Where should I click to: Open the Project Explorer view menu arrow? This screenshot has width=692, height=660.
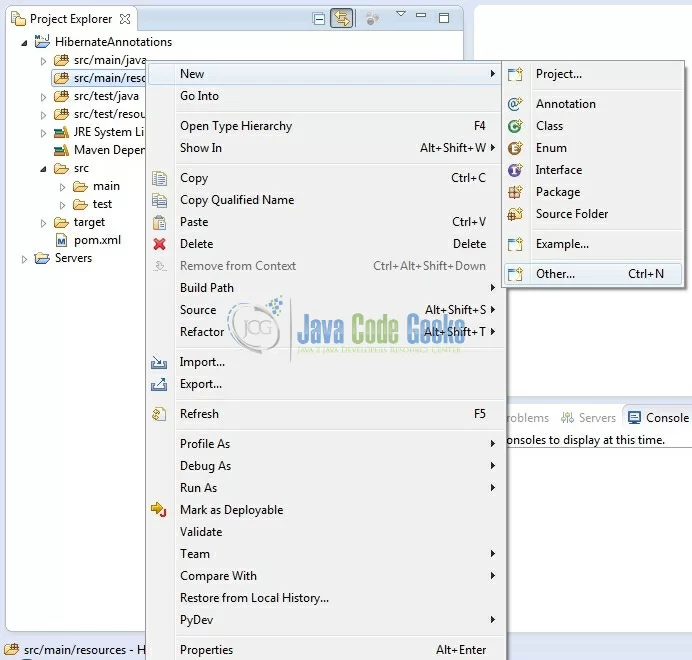click(x=401, y=14)
